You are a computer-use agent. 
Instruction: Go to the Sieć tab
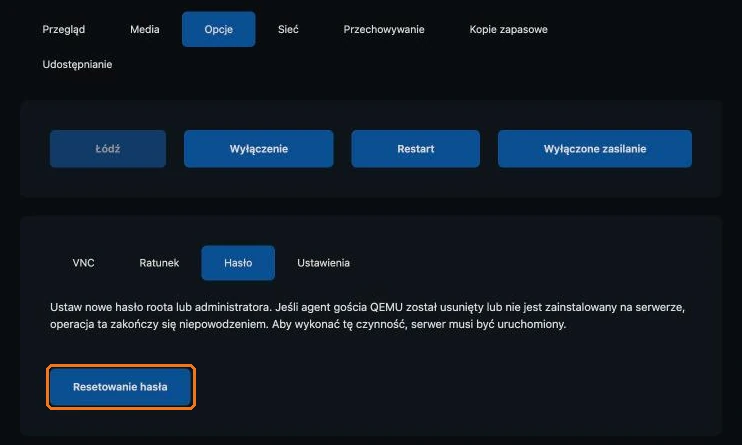click(x=288, y=29)
